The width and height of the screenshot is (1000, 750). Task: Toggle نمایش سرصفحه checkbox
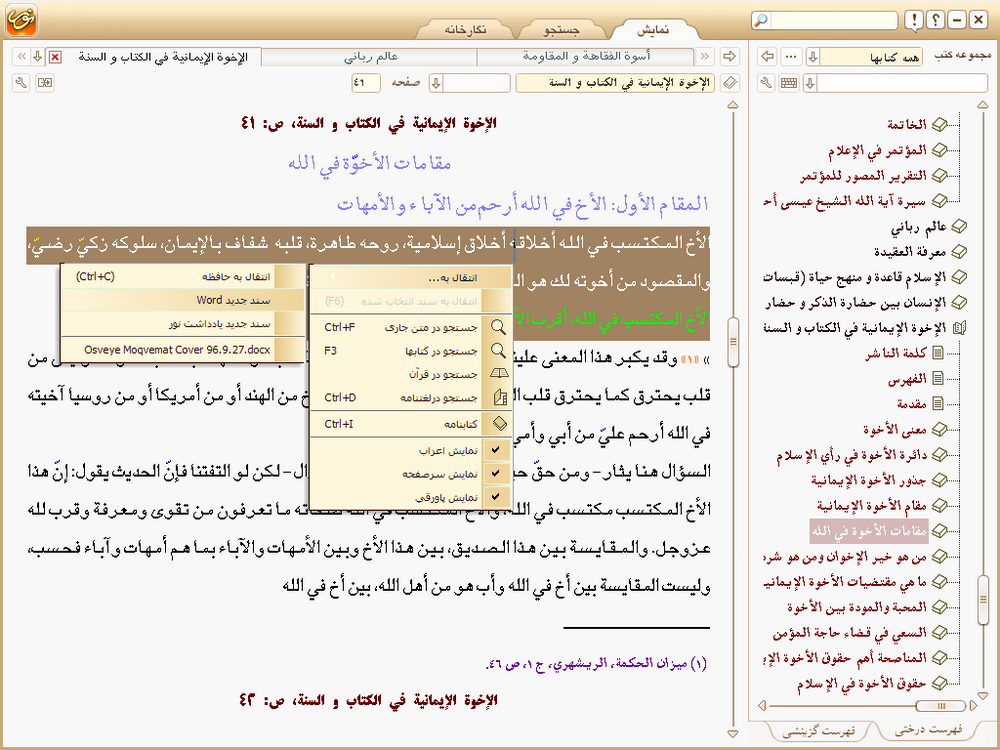coord(496,473)
